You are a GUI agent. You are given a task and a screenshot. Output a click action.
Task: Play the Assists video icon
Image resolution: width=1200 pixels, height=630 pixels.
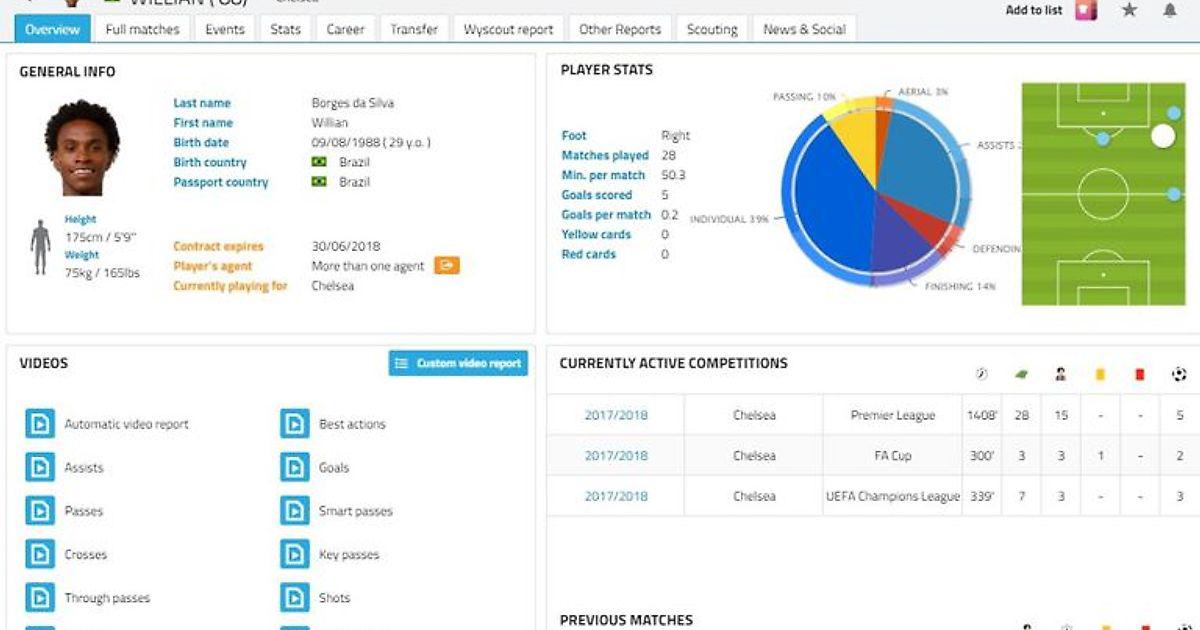tap(40, 468)
